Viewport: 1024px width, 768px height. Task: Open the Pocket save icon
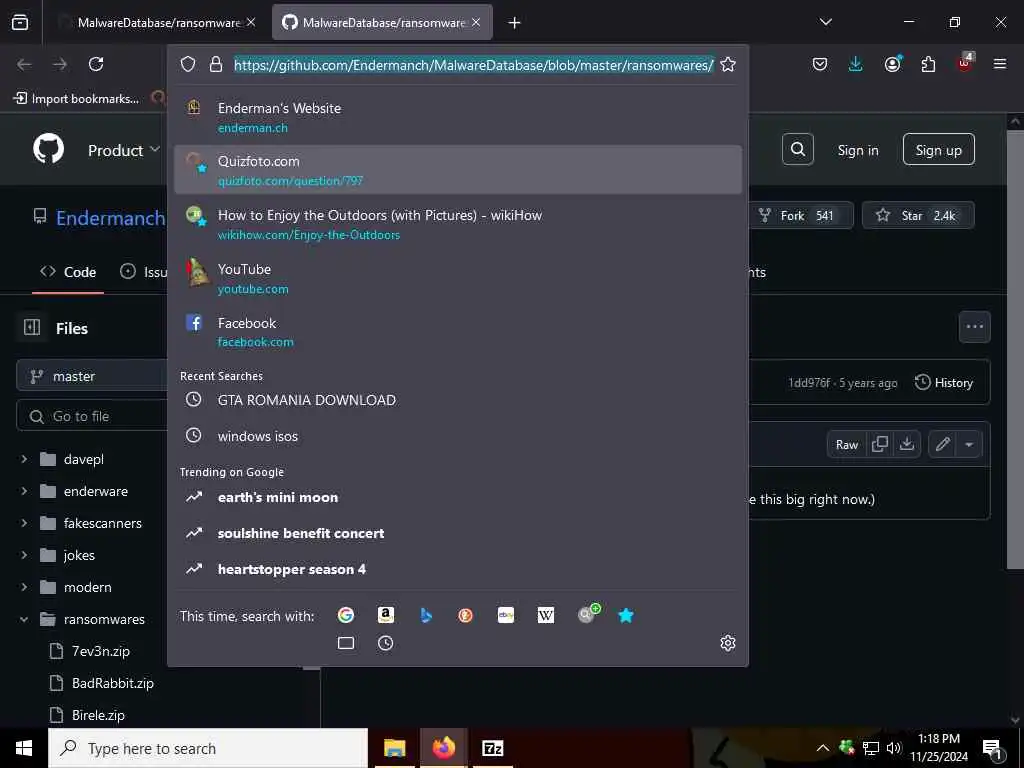(x=820, y=64)
